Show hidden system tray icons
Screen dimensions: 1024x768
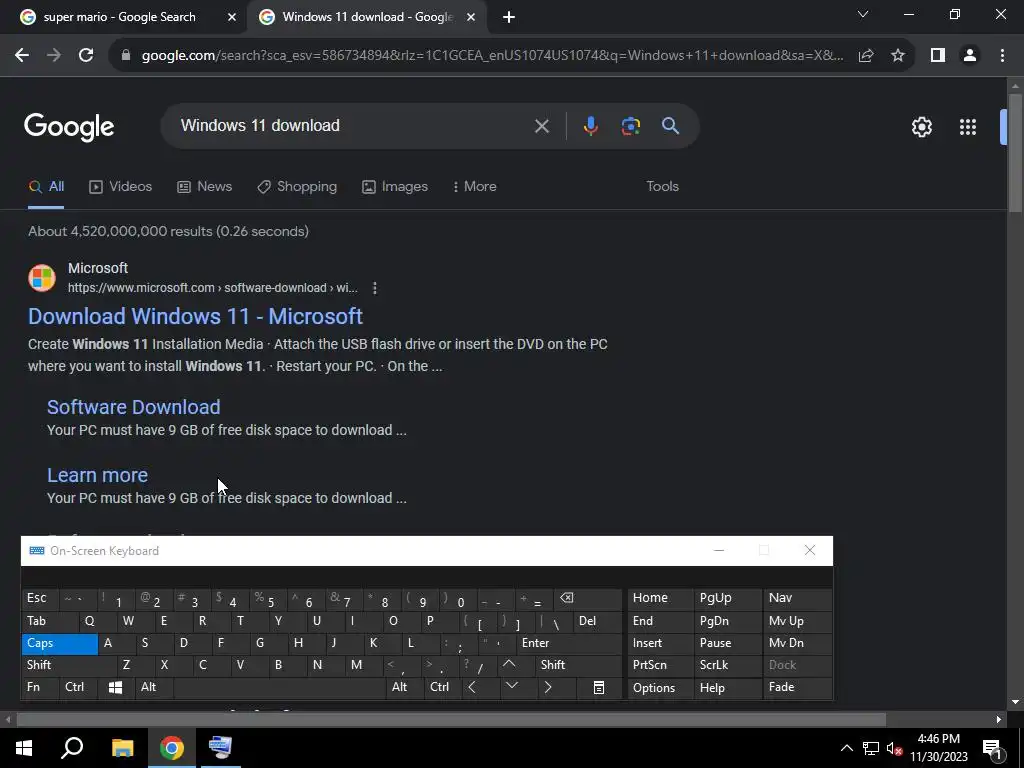pyautogui.click(x=846, y=748)
